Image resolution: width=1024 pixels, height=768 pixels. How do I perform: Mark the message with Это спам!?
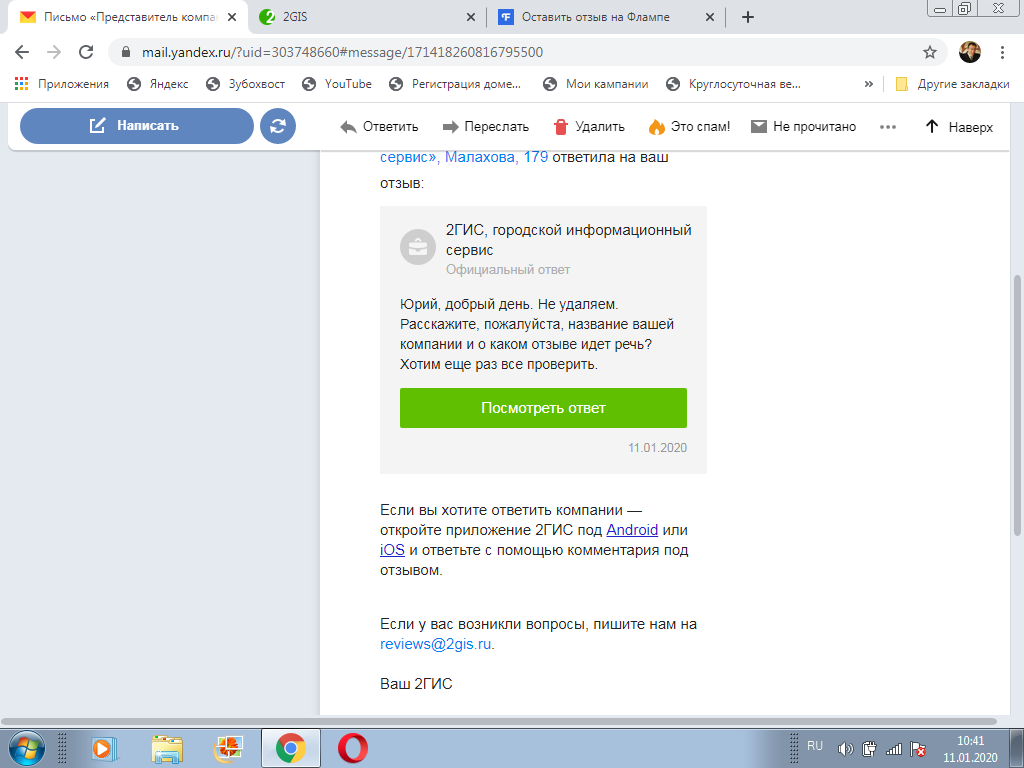point(689,127)
